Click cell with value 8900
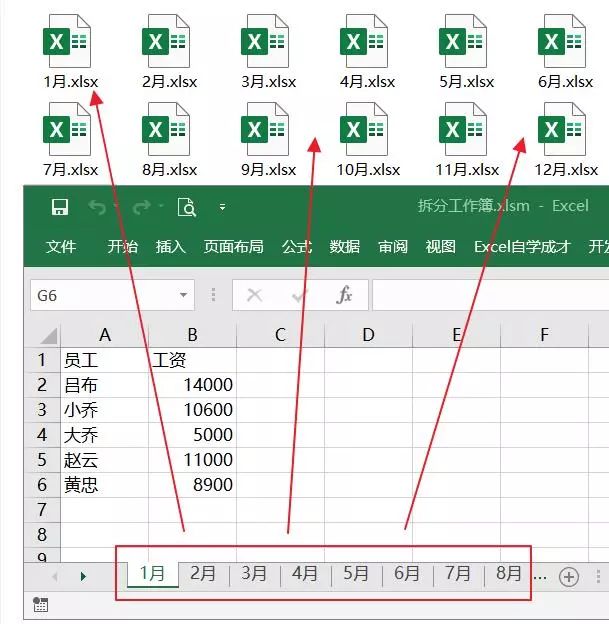This screenshot has width=609, height=624. [x=193, y=485]
